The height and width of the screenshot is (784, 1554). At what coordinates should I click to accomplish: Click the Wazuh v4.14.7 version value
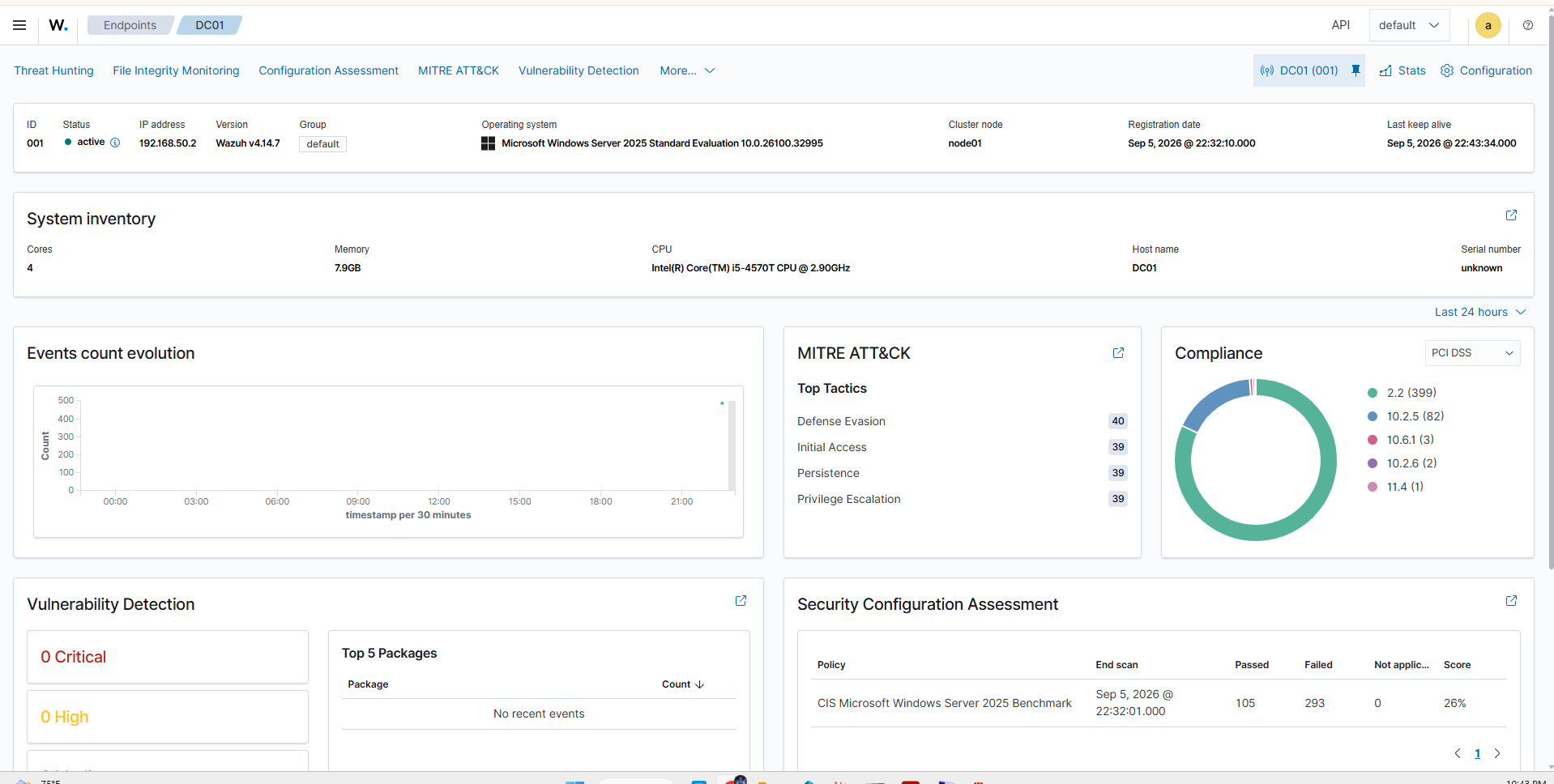click(x=248, y=143)
